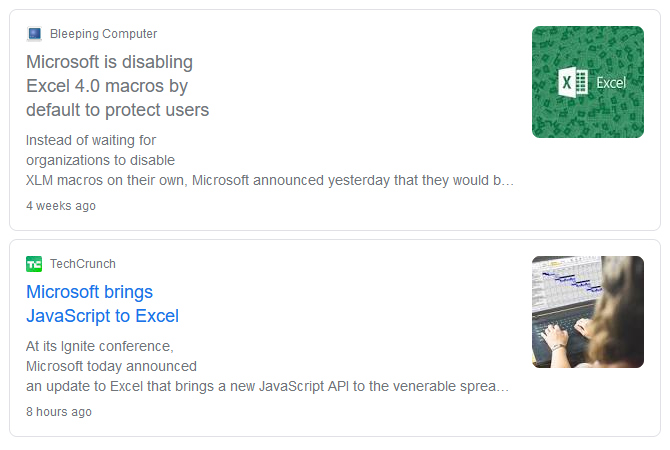The width and height of the screenshot is (670, 450).
Task: Select the Bleeping Computer source name
Action: pos(103,34)
